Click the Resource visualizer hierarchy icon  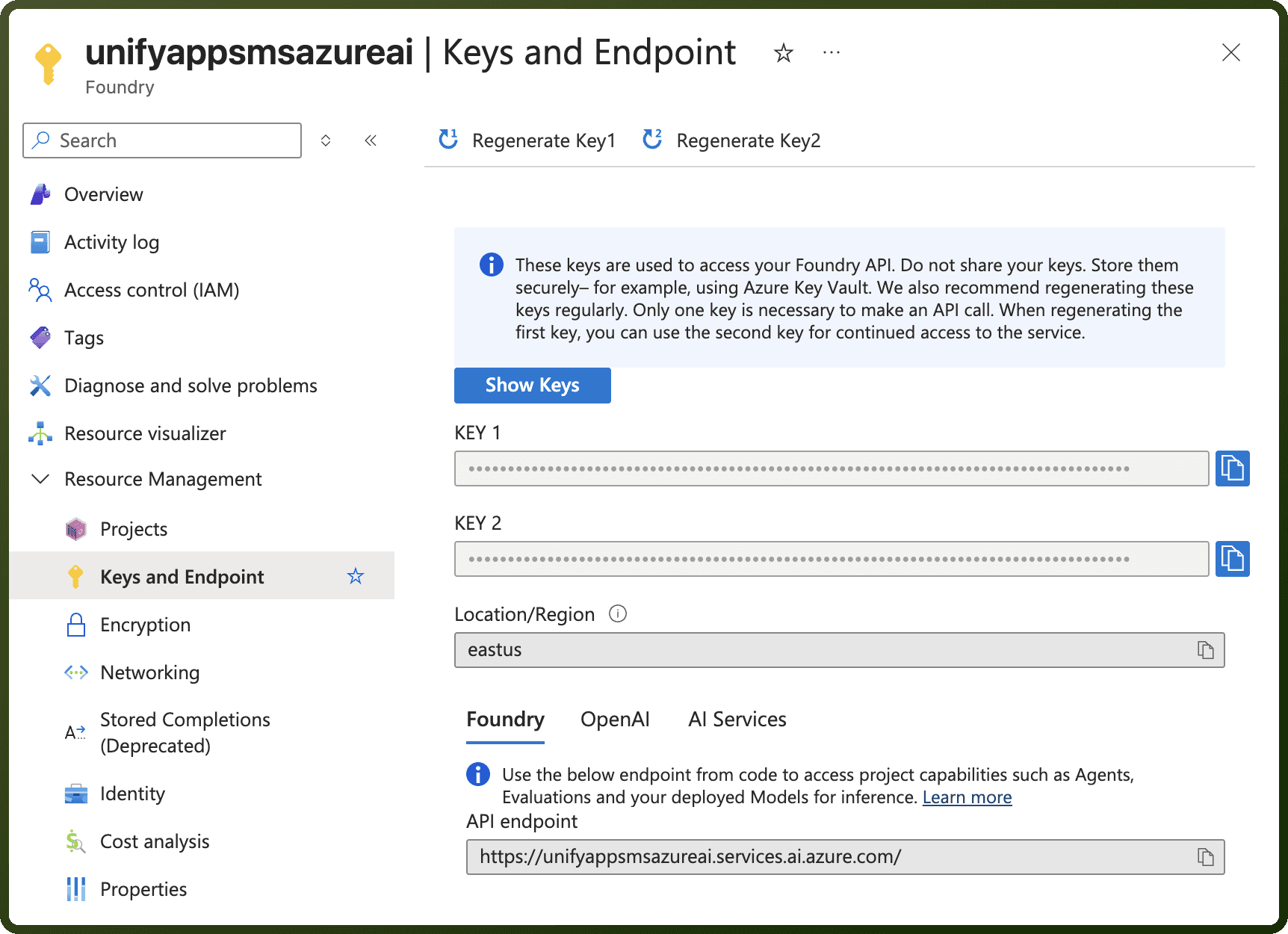click(x=40, y=433)
